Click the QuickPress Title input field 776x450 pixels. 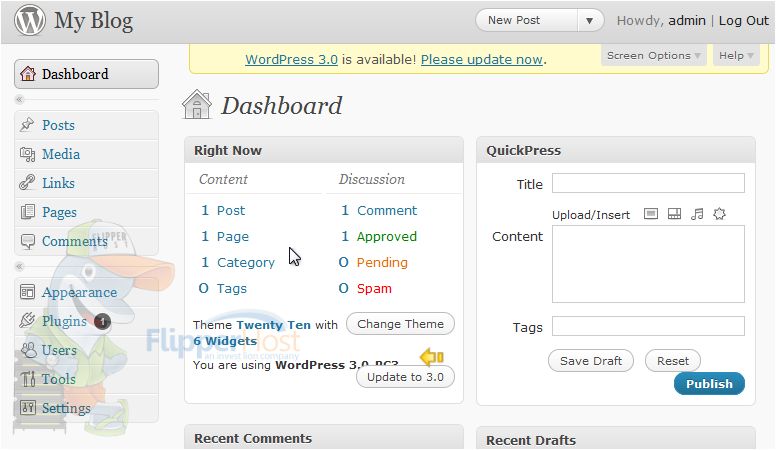pos(648,183)
